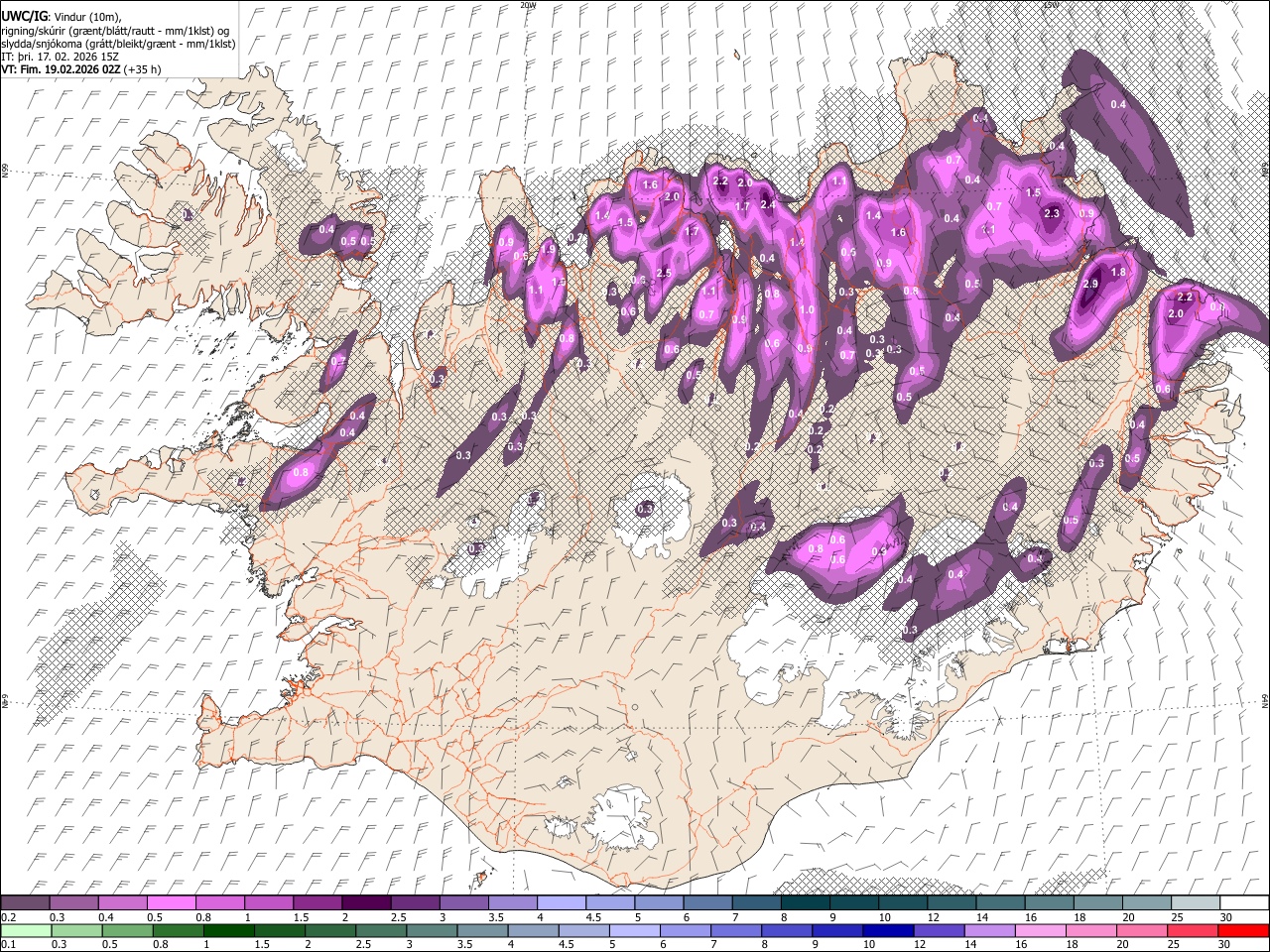The width and height of the screenshot is (1270, 952).
Task: Select lower legend swatch labeled 2.5
Action: pos(380,930)
